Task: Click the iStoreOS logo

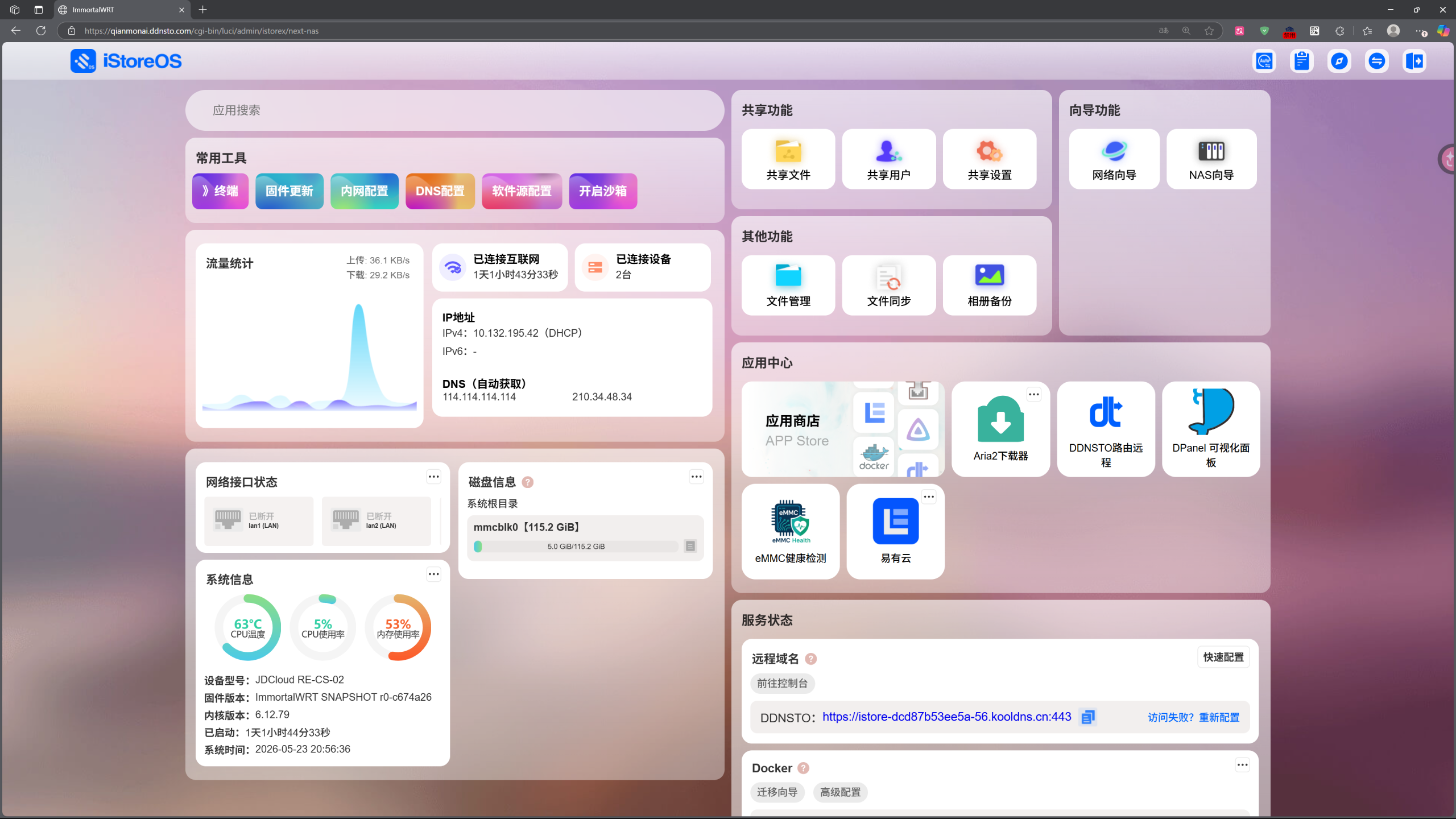Action: click(126, 61)
